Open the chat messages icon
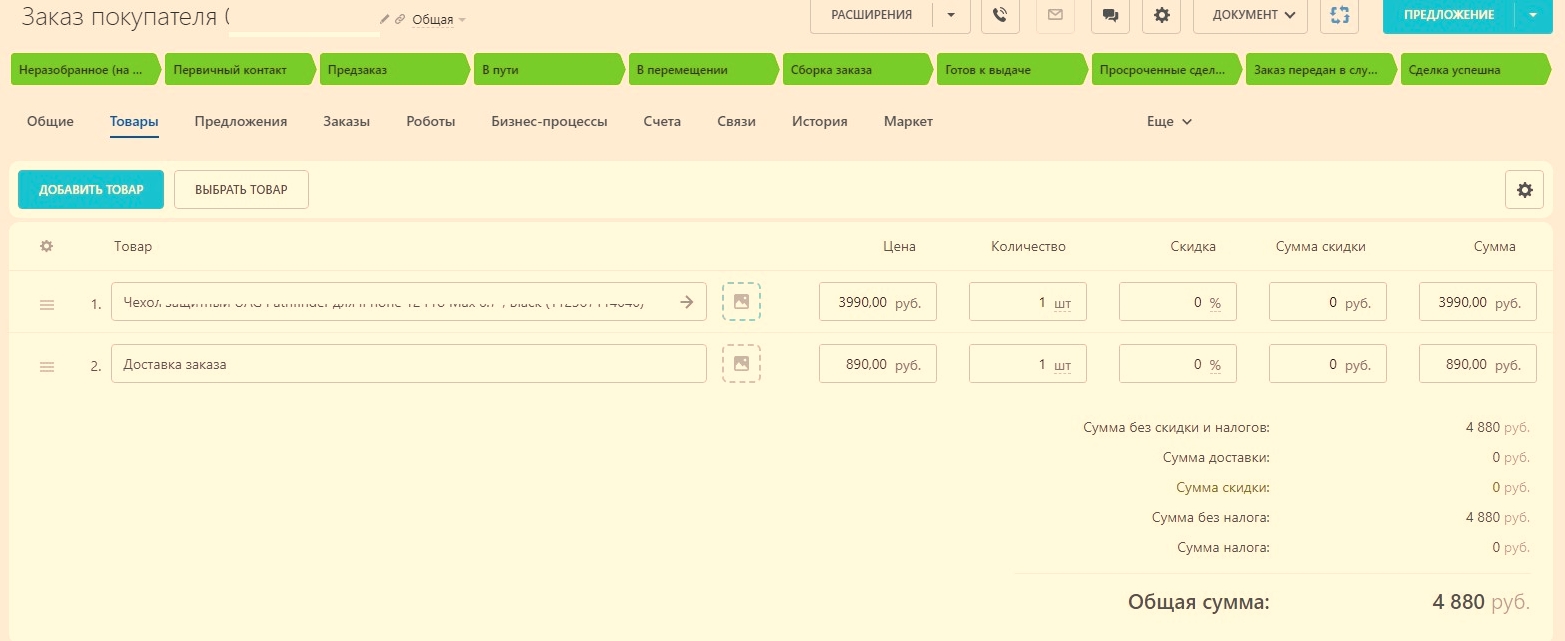The image size is (1565, 641). click(1110, 15)
